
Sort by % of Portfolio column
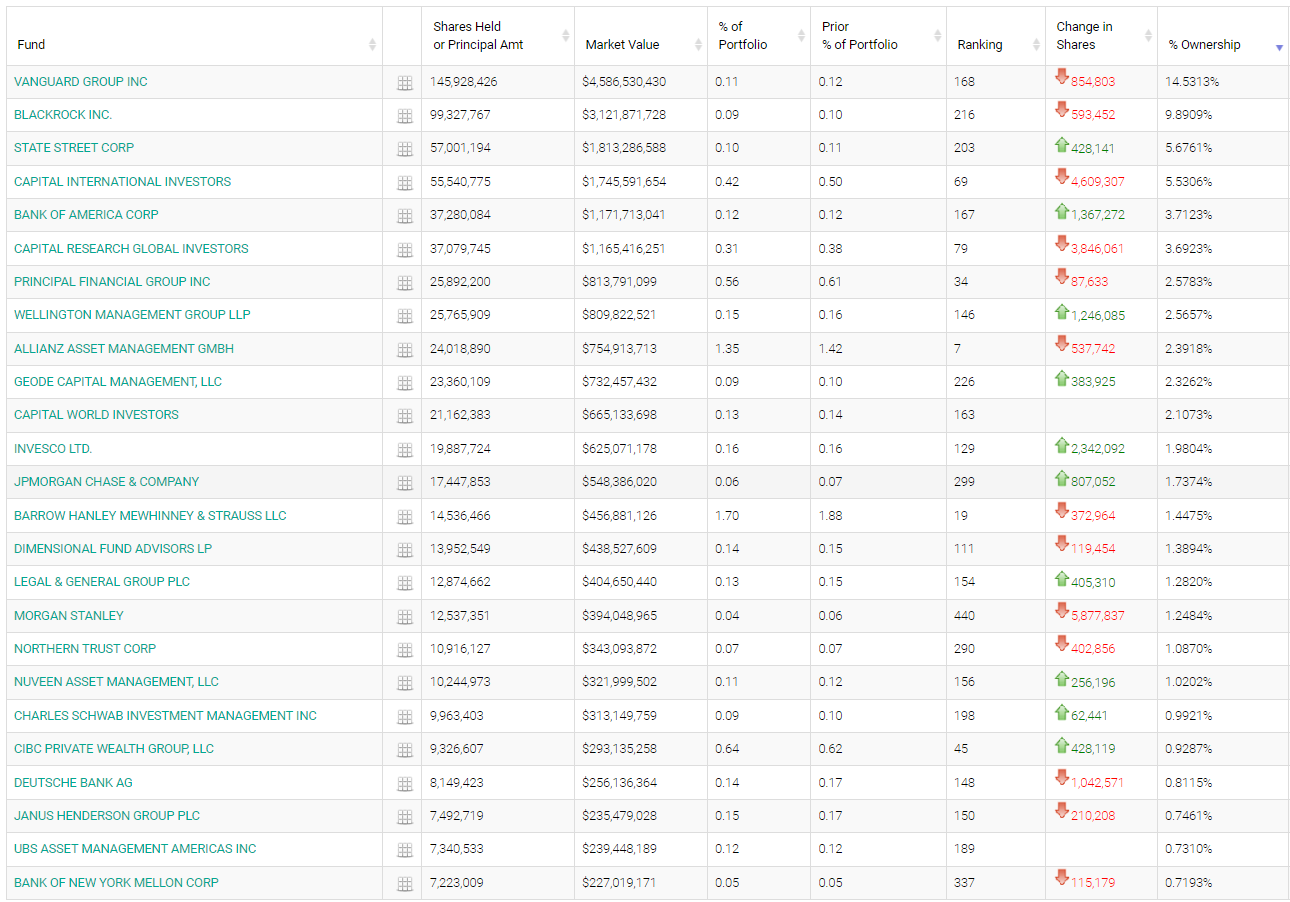758,36
